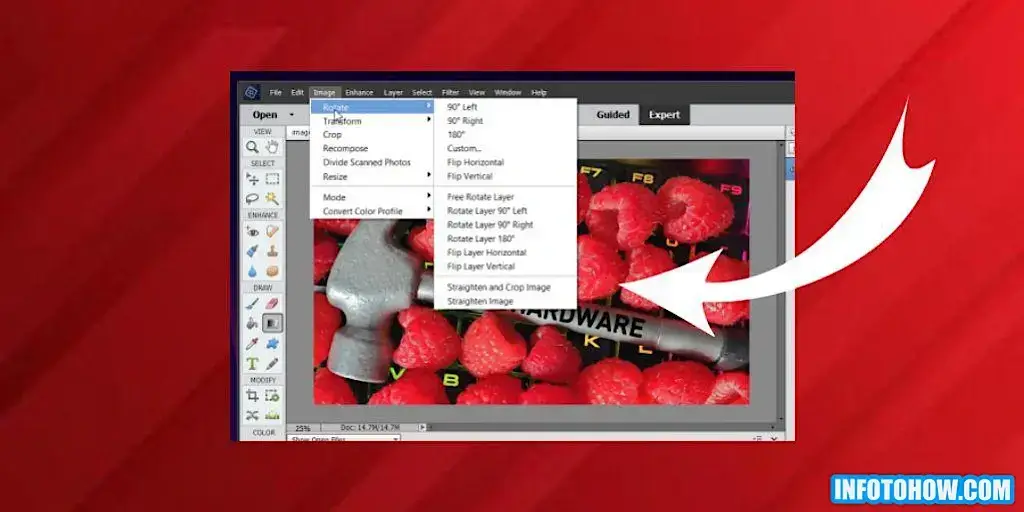Select the Zoom tool magnifier
This screenshot has width=1024, height=512.
click(252, 147)
